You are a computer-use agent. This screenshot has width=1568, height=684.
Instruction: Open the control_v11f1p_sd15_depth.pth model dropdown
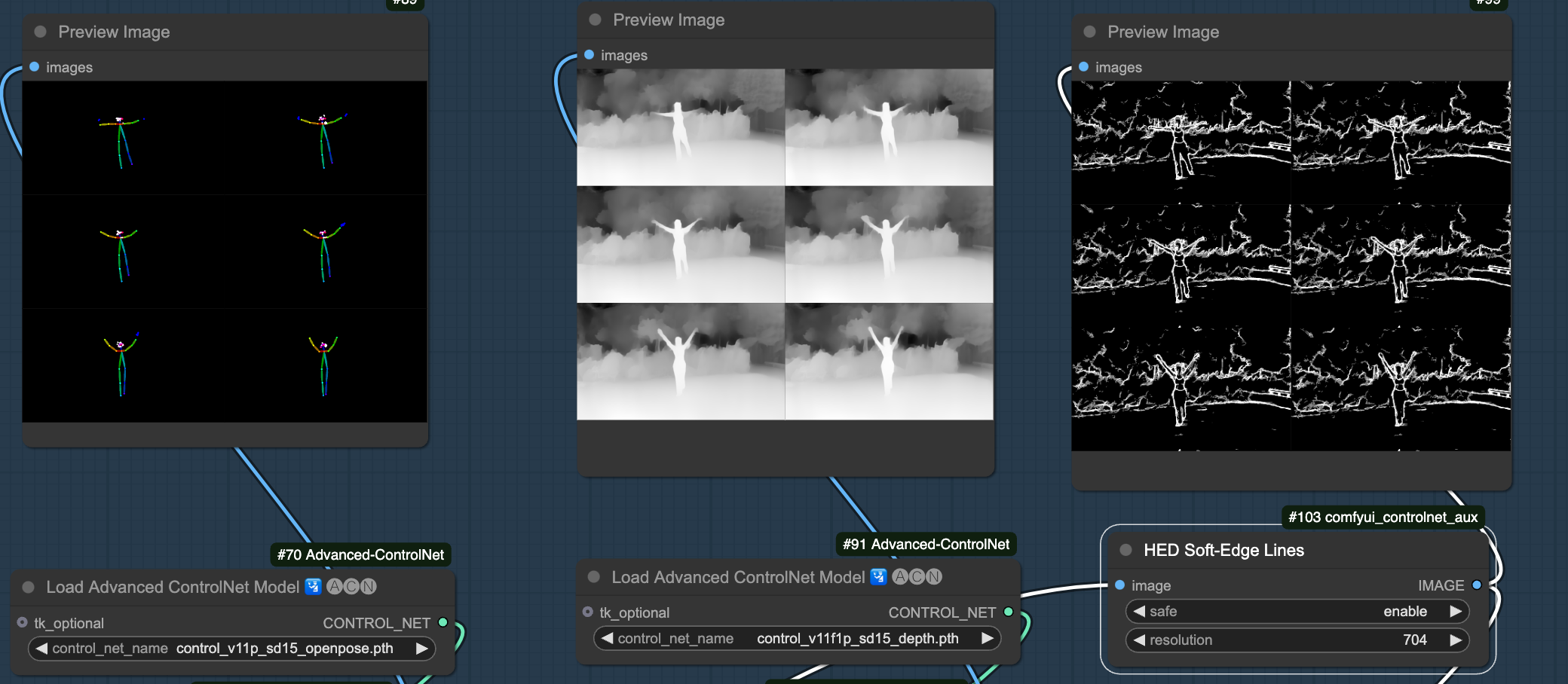(857, 639)
